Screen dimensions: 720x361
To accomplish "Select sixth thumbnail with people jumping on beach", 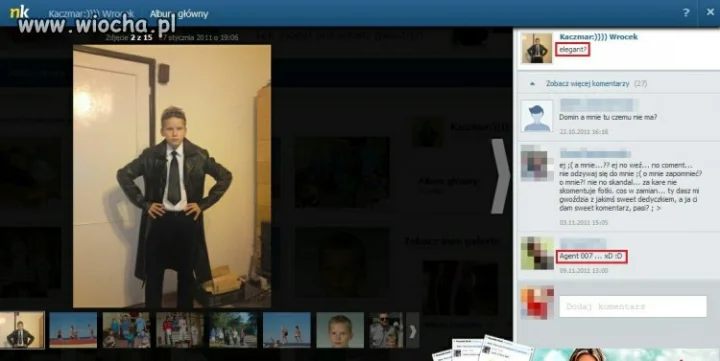I will [x=287, y=330].
